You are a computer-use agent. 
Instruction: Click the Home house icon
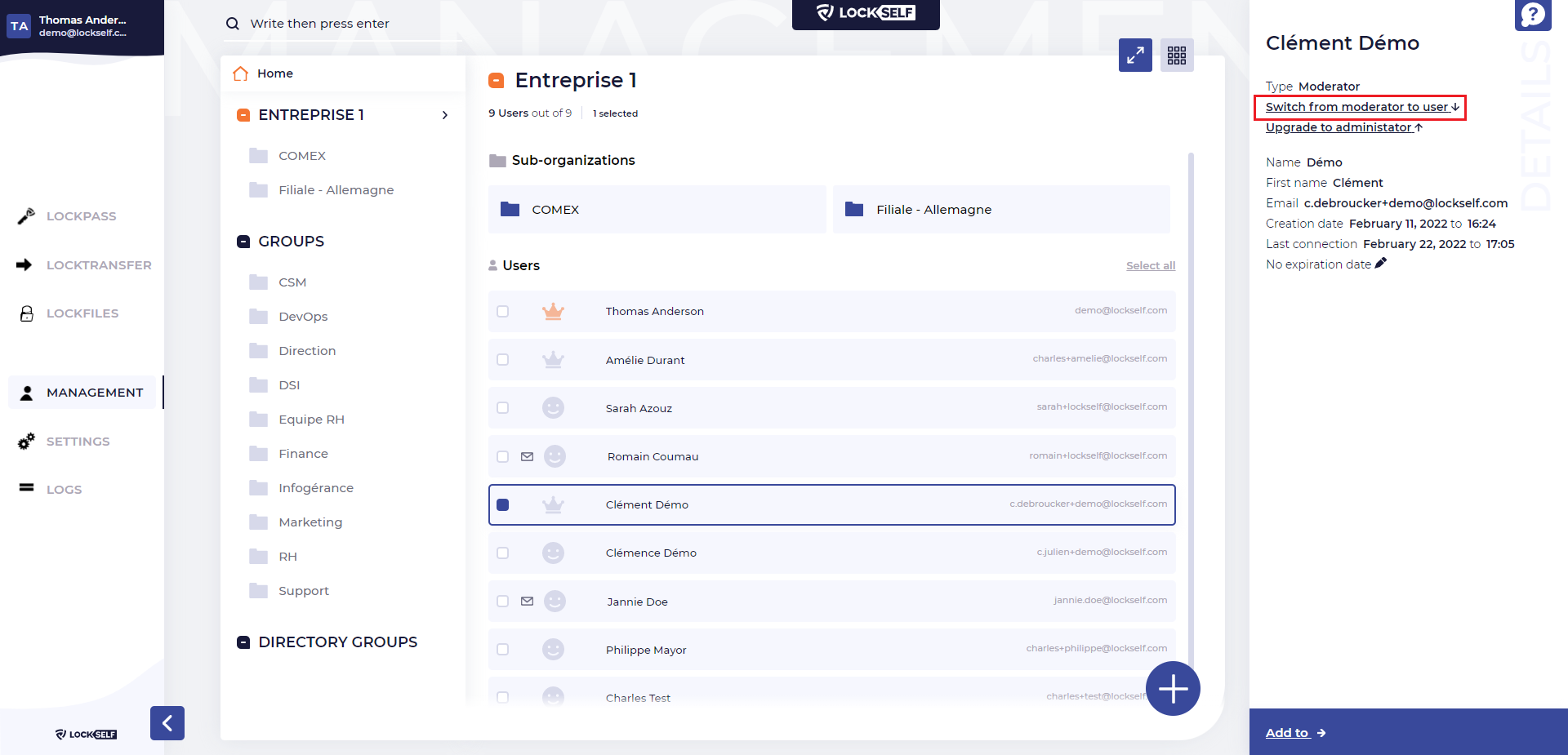click(x=240, y=73)
